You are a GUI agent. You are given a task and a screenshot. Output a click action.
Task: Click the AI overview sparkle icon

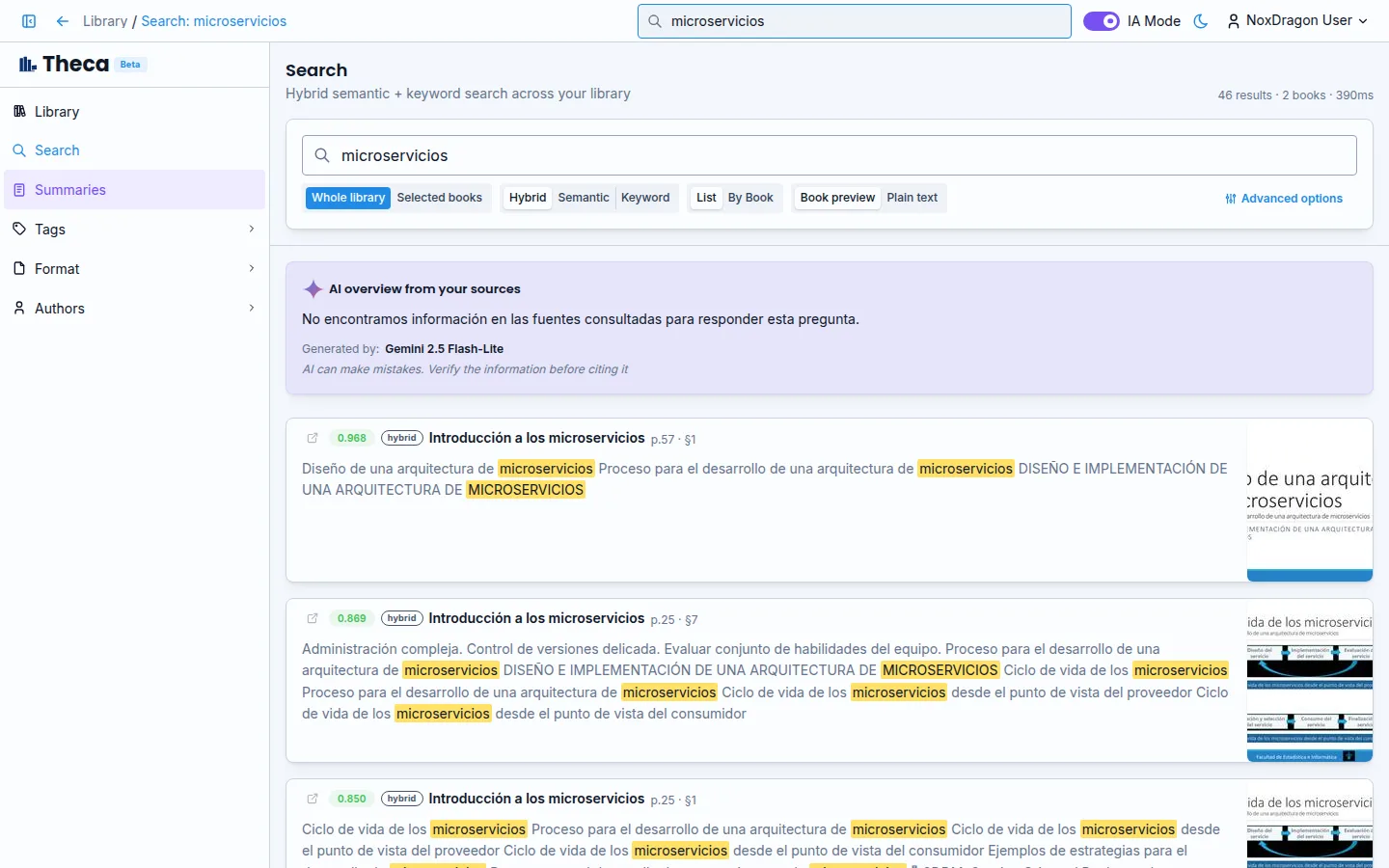pyautogui.click(x=313, y=289)
